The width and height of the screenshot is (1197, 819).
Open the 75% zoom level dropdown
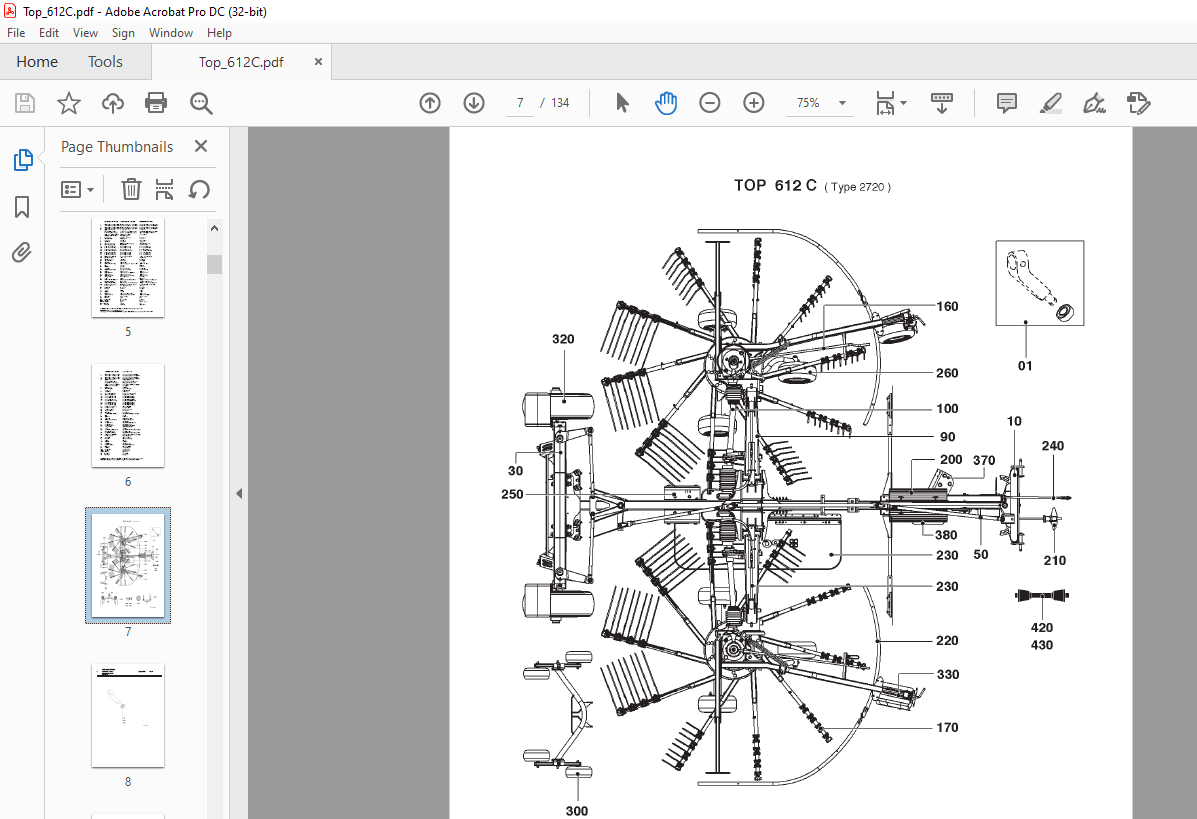point(843,103)
